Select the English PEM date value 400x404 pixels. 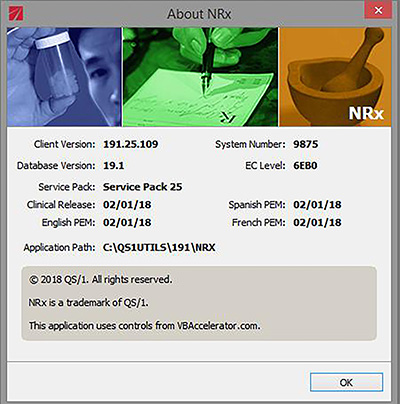[127, 222]
